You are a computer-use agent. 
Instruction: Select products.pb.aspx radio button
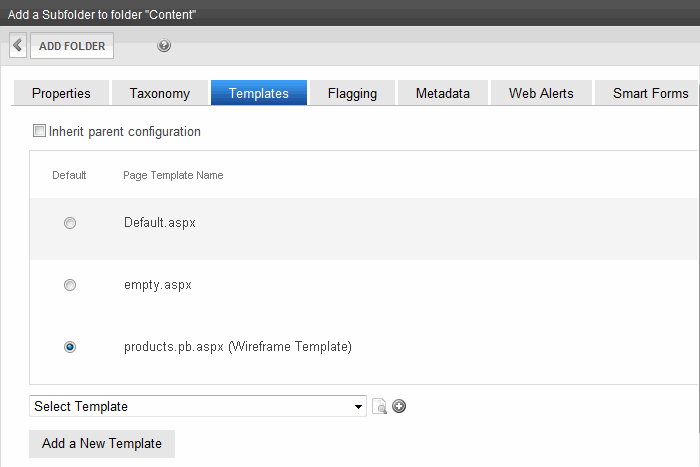tap(70, 347)
